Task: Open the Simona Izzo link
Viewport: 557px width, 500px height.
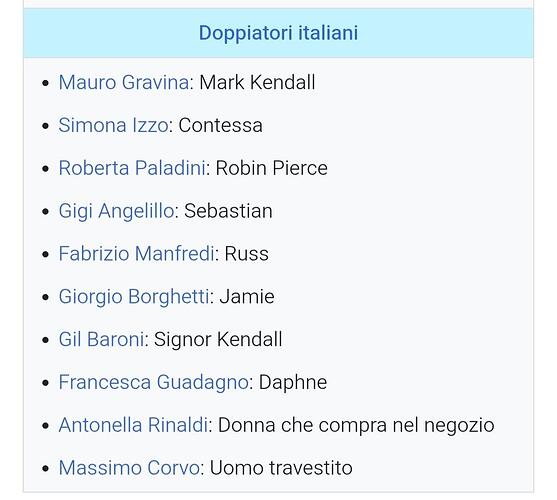Action: (x=113, y=125)
